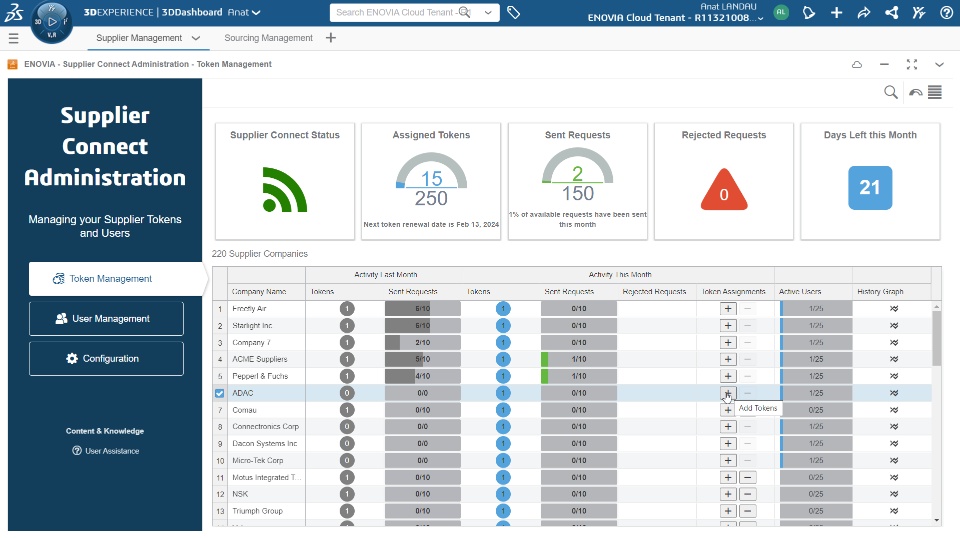
Task: Click the cloud icon in widget header
Action: [x=857, y=64]
